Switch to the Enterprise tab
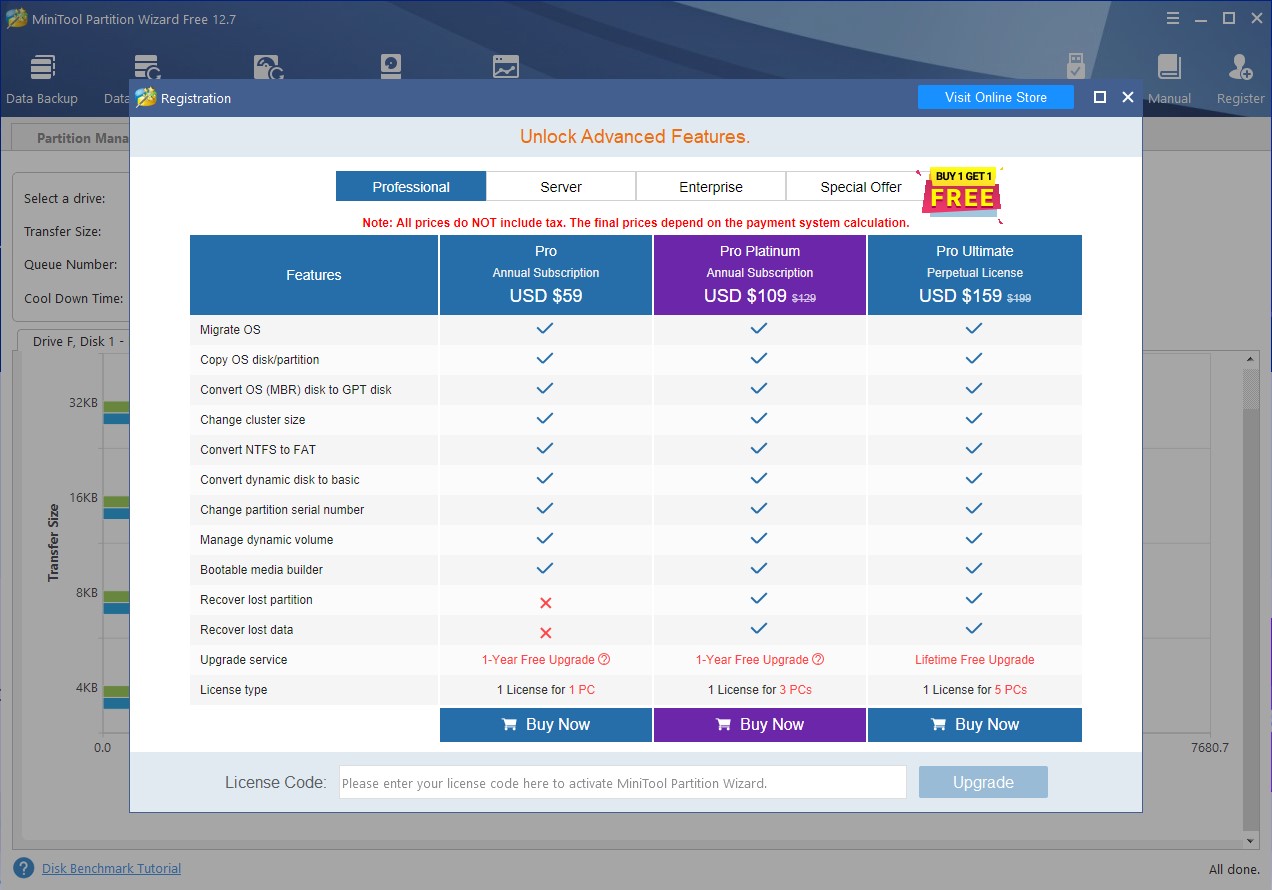The width and height of the screenshot is (1272, 890). click(711, 186)
